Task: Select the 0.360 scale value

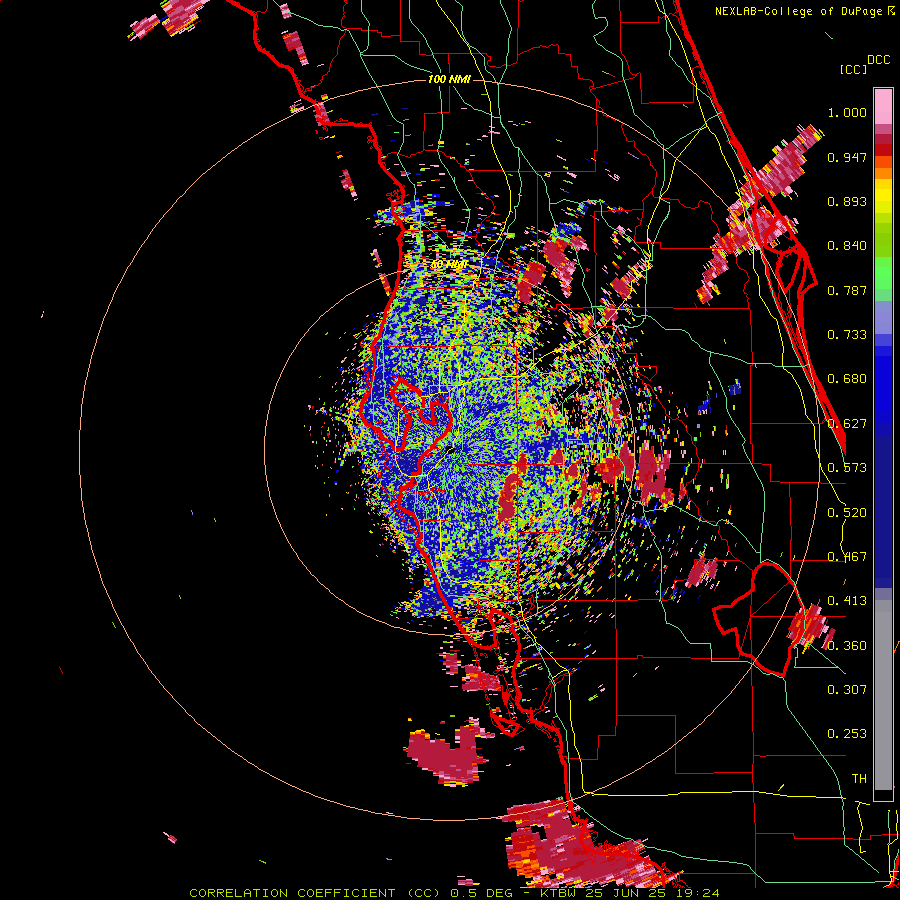Action: (847, 646)
